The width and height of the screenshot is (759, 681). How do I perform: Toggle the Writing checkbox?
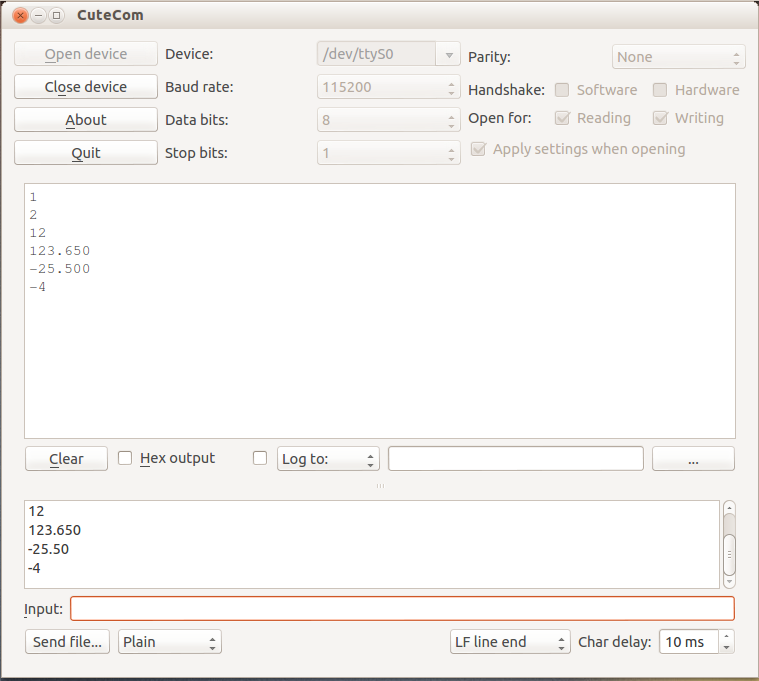pyautogui.click(x=660, y=118)
